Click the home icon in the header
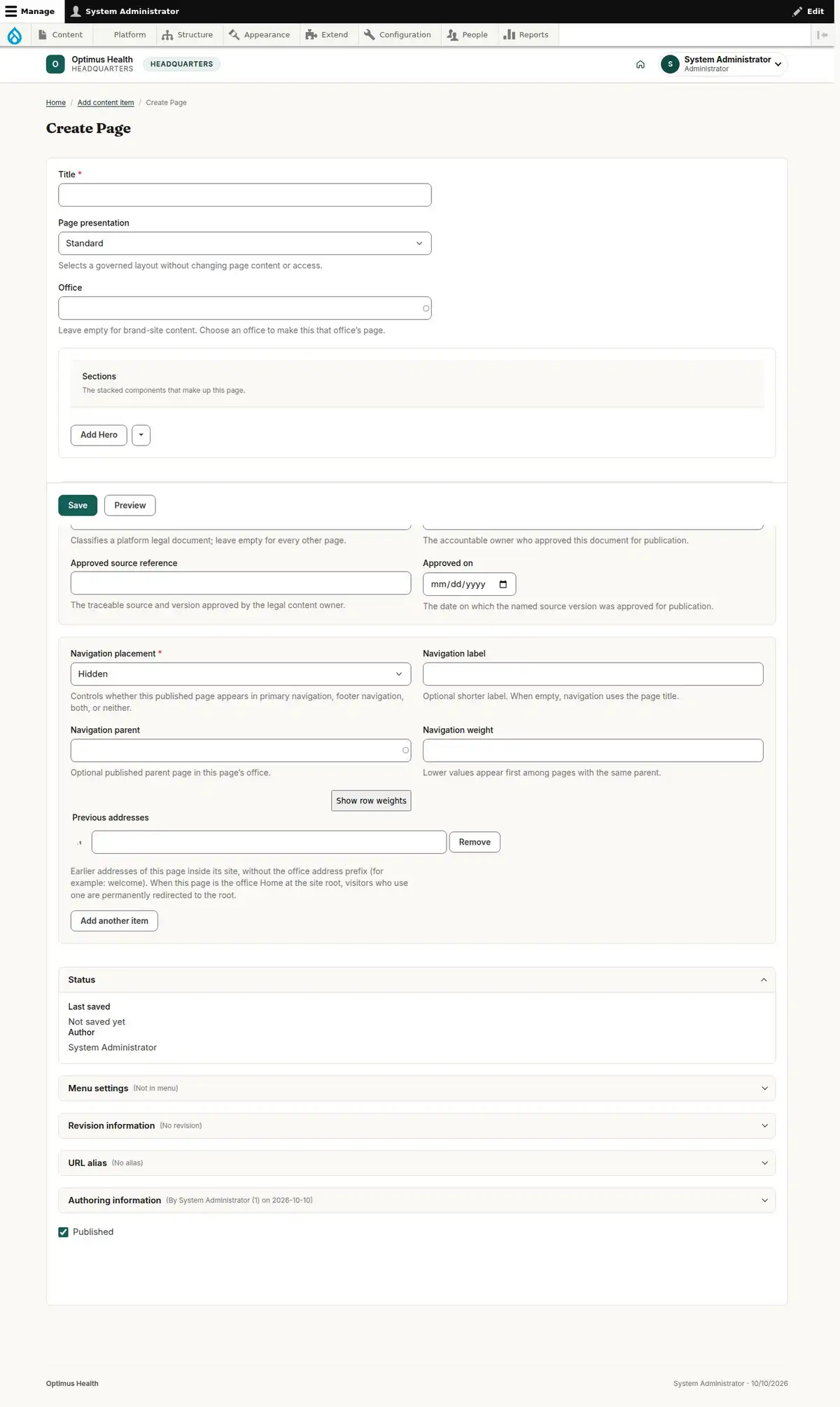The height and width of the screenshot is (1407, 840). [x=640, y=64]
